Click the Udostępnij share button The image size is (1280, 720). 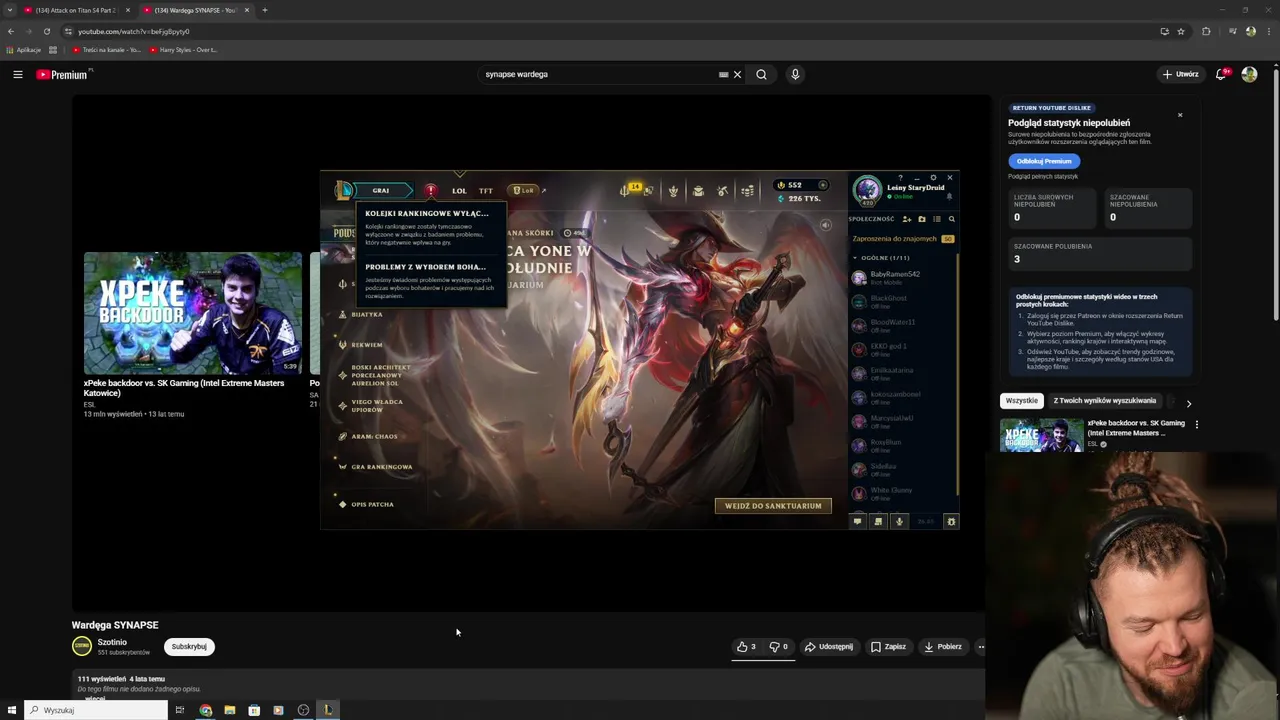point(829,646)
